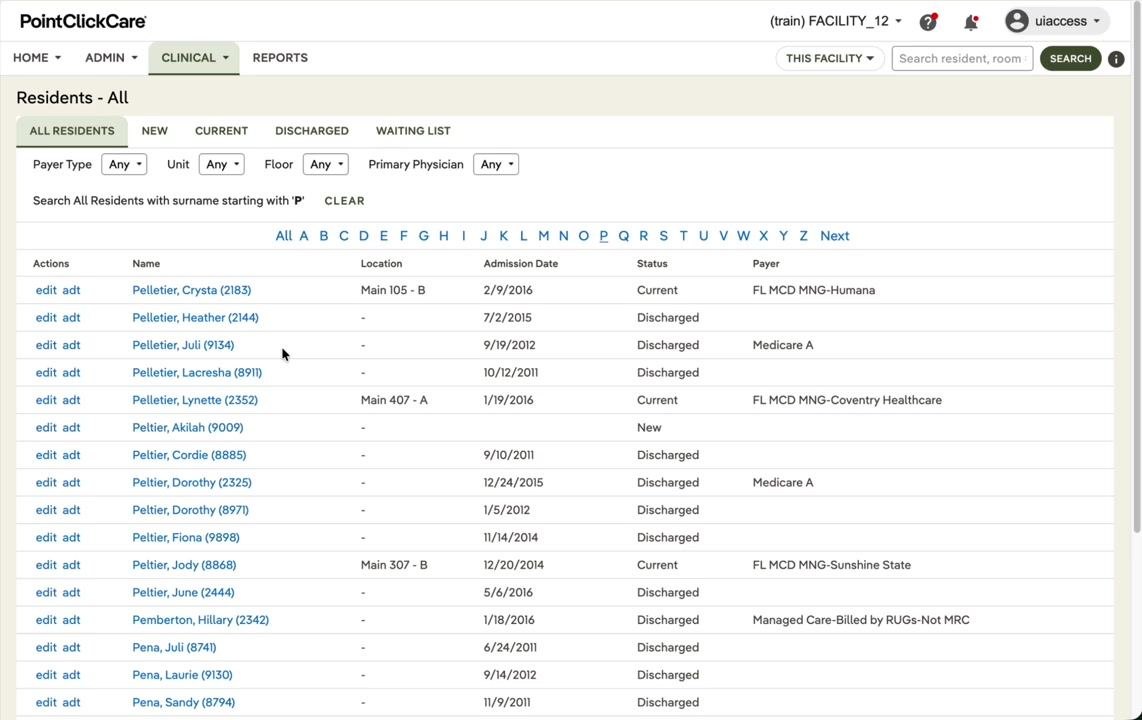Screen dimensions: 1142x720
Task: Open resident Pelletier, Lacresha (8911)
Action: pos(197,373)
